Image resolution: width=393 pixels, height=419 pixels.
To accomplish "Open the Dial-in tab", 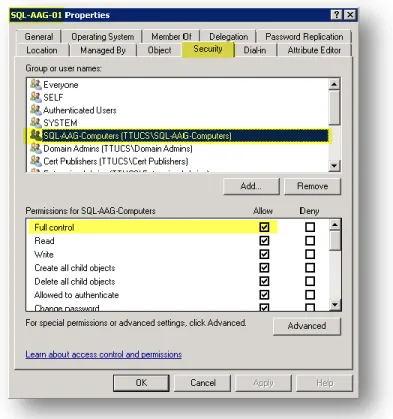I will 255,50.
